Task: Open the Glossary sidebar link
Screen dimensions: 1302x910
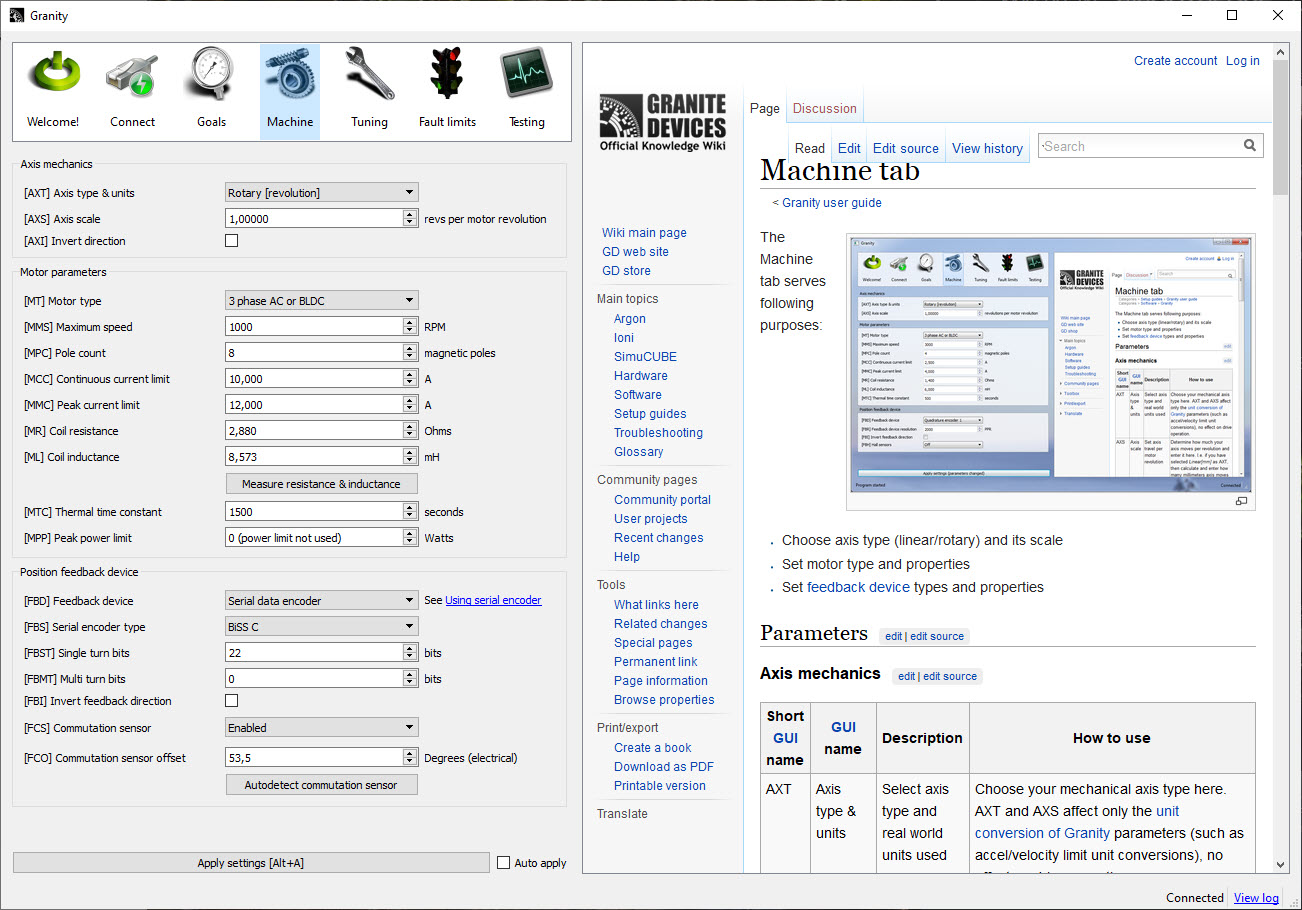Action: [x=639, y=452]
